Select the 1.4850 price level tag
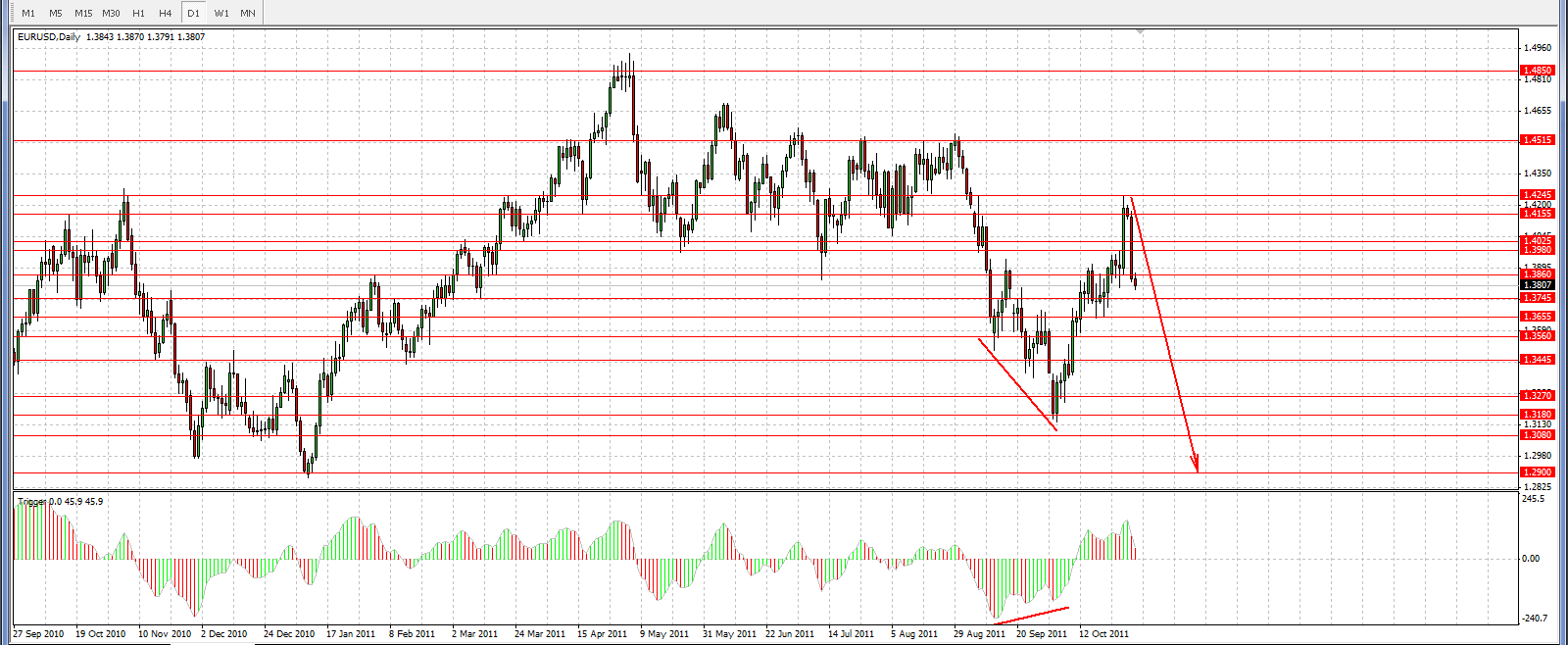1568x645 pixels. (x=1538, y=71)
